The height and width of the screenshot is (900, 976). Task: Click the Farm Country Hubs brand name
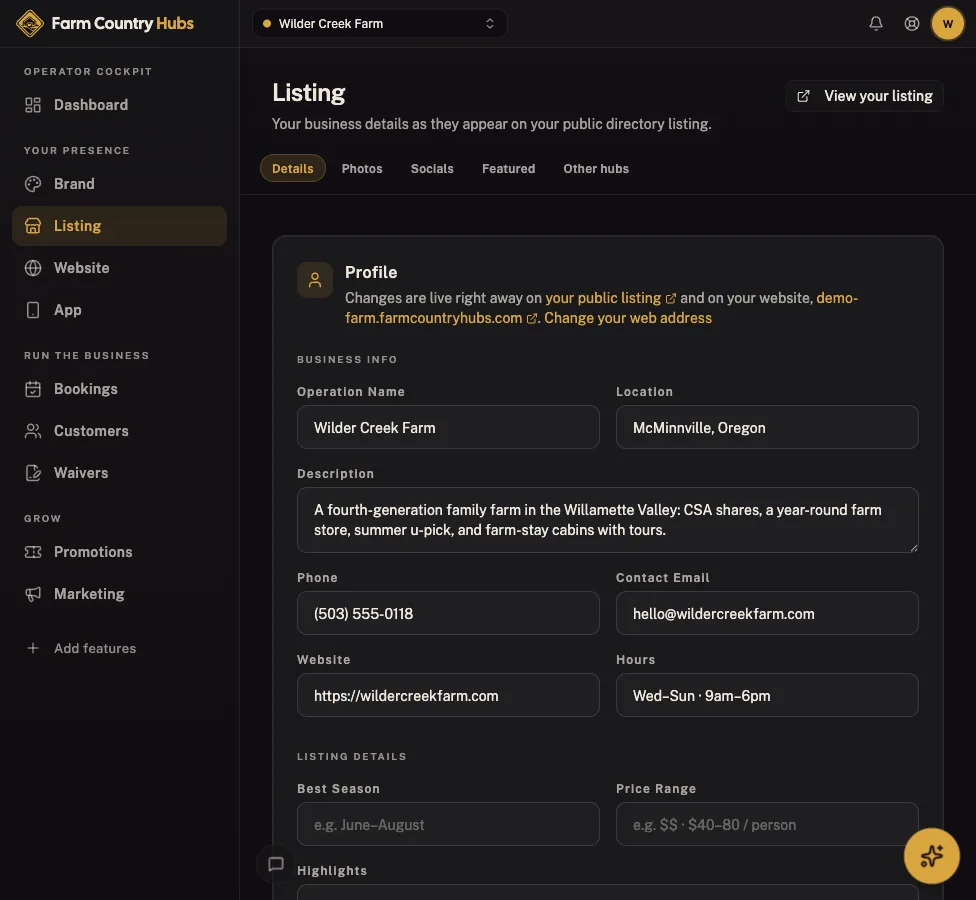tap(123, 24)
